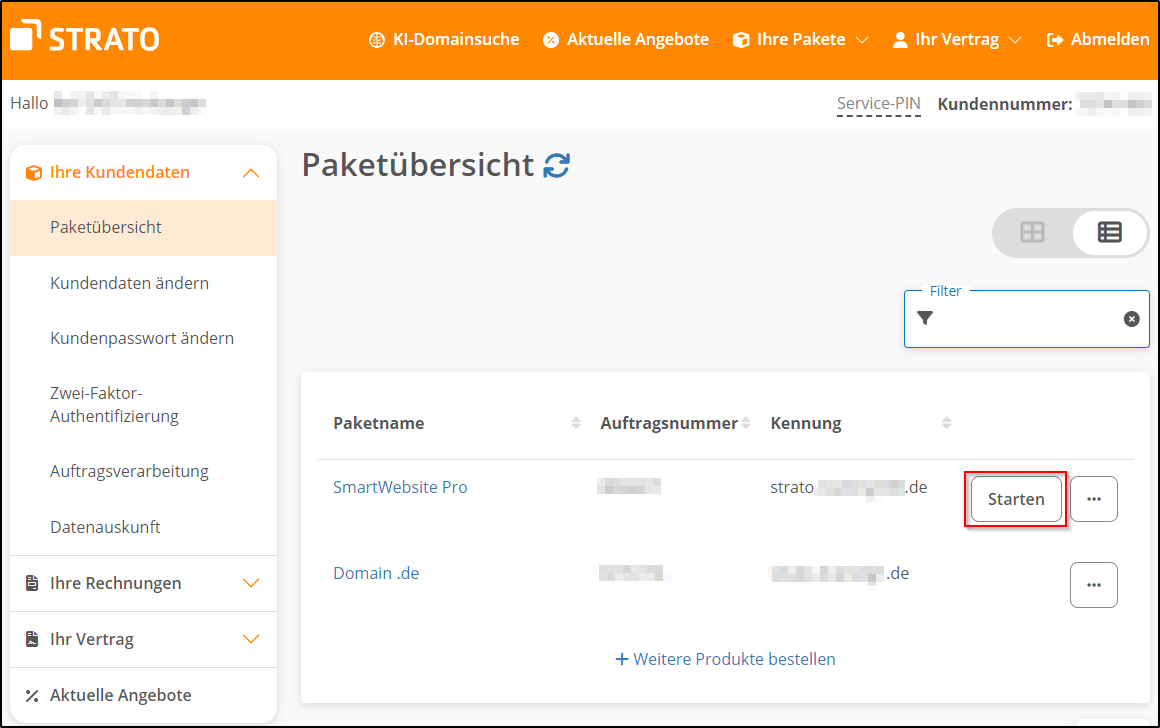1160x728 pixels.
Task: Toggle sorting on the Paketname column
Action: (575, 422)
